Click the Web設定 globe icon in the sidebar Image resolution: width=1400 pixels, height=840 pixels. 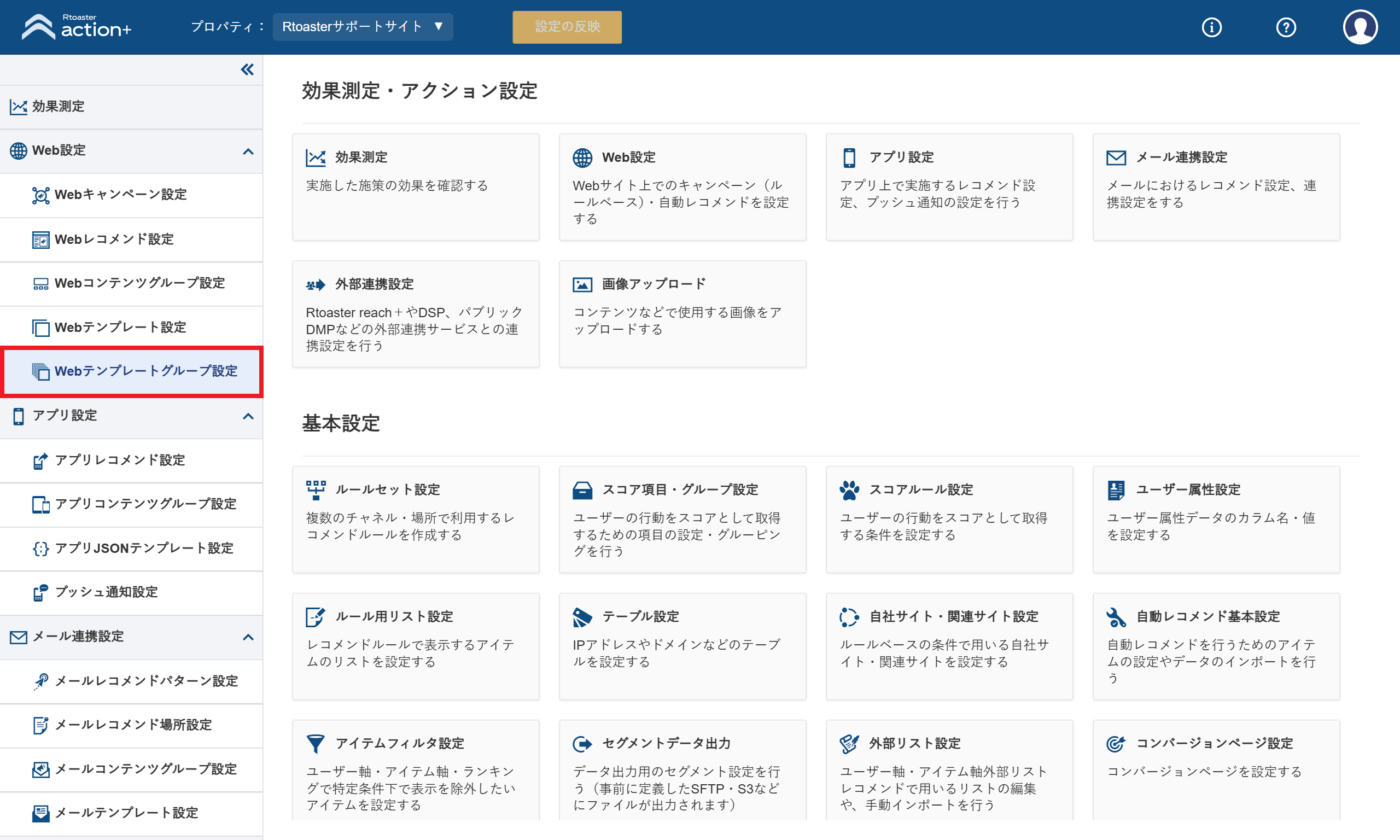[x=19, y=150]
